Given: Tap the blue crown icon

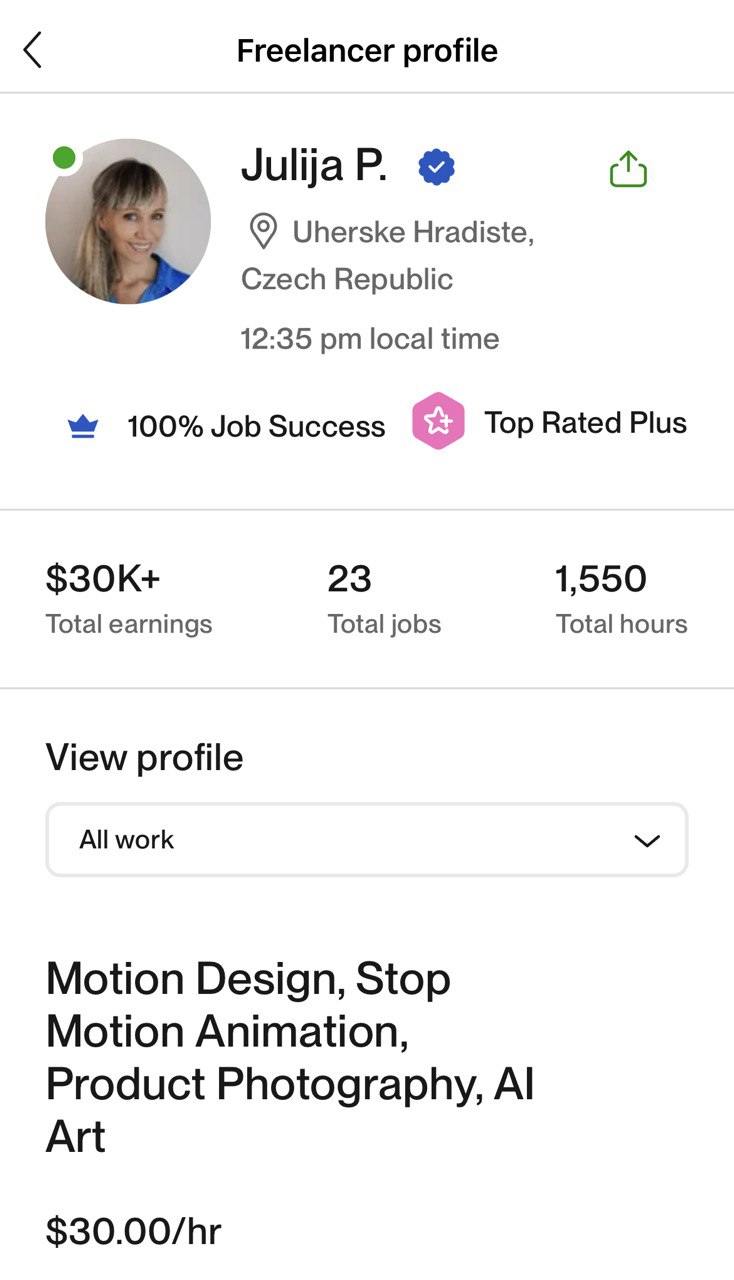Looking at the screenshot, I should pos(83,427).
